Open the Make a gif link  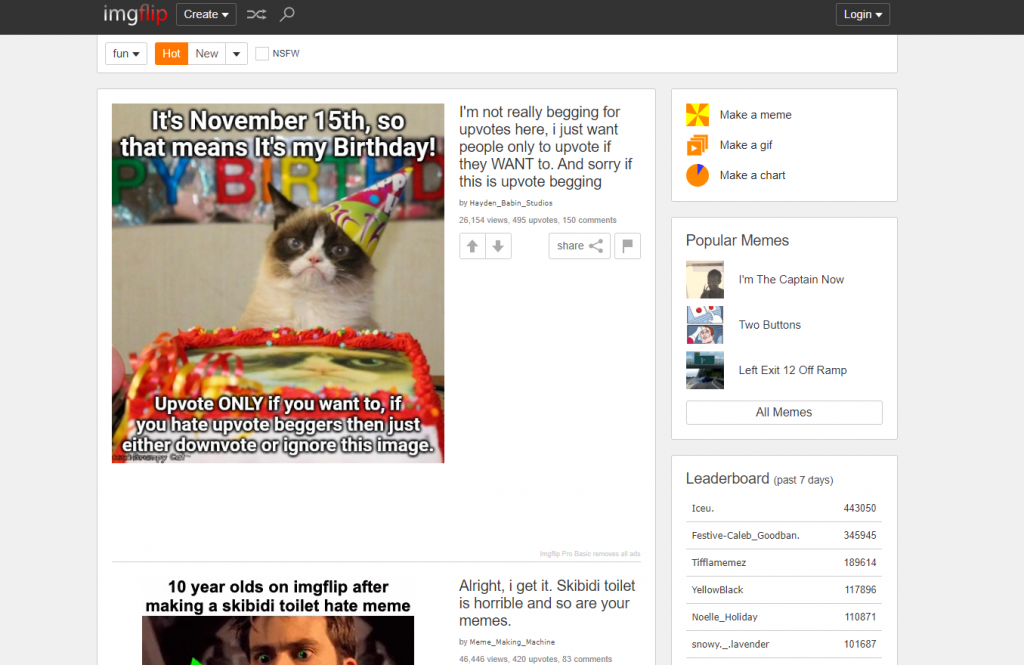746,145
